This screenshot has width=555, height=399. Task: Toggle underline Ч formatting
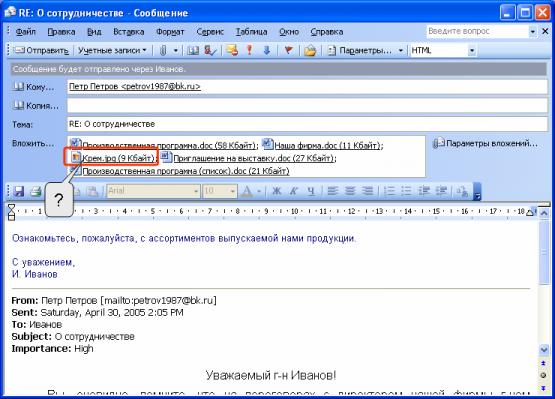coord(311,191)
